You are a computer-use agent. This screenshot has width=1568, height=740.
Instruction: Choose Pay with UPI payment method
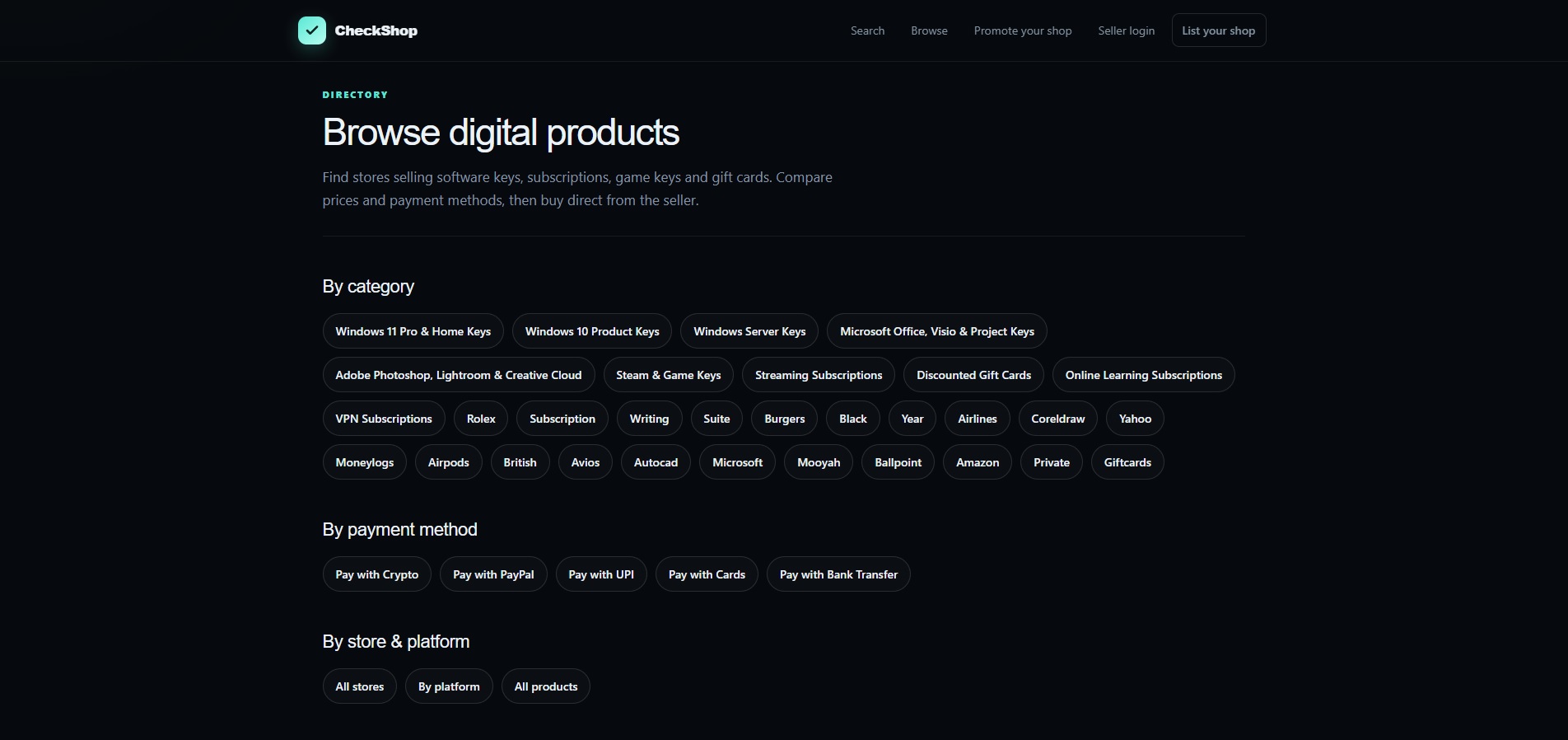click(601, 574)
